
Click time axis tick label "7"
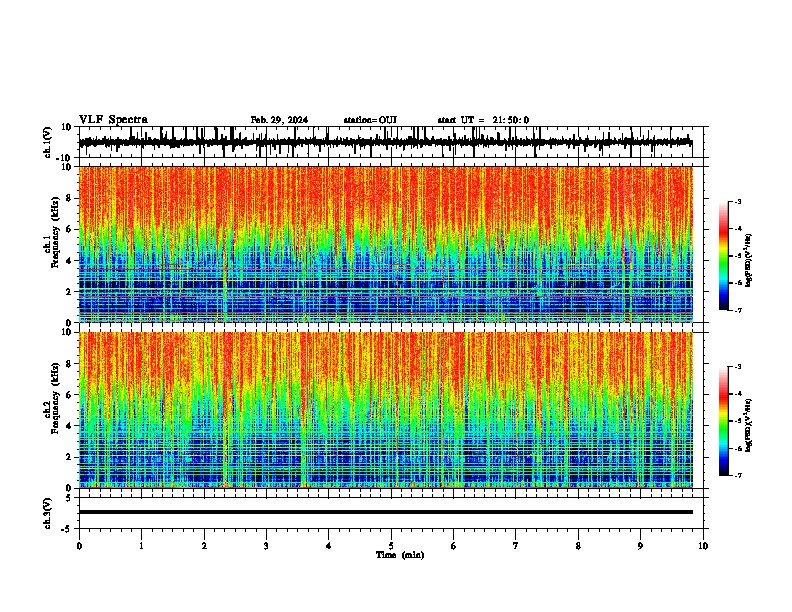click(x=516, y=546)
